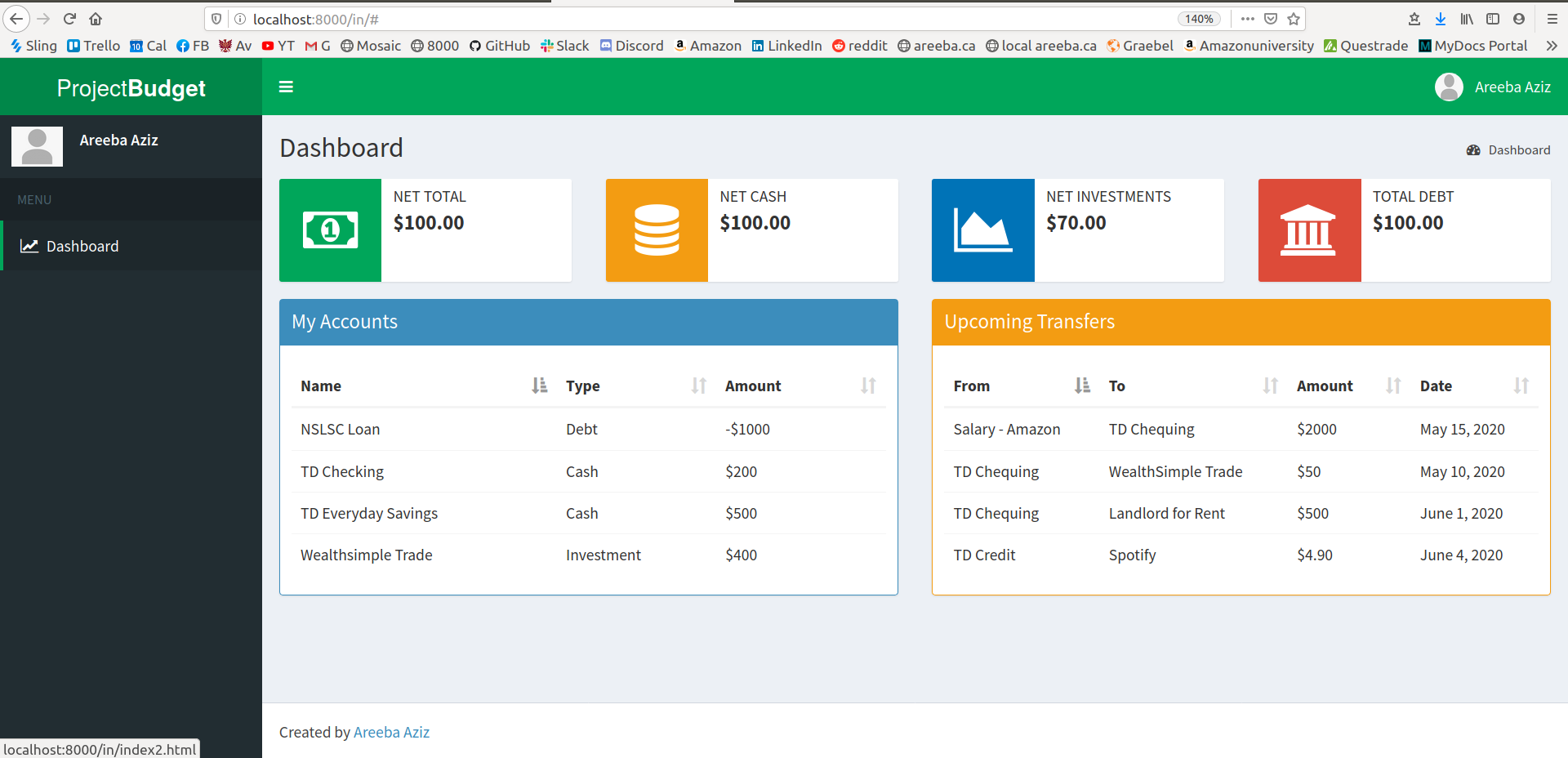The image size is (1568, 758).
Task: Toggle the sidebar hamburger menu
Action: pyautogui.click(x=286, y=87)
